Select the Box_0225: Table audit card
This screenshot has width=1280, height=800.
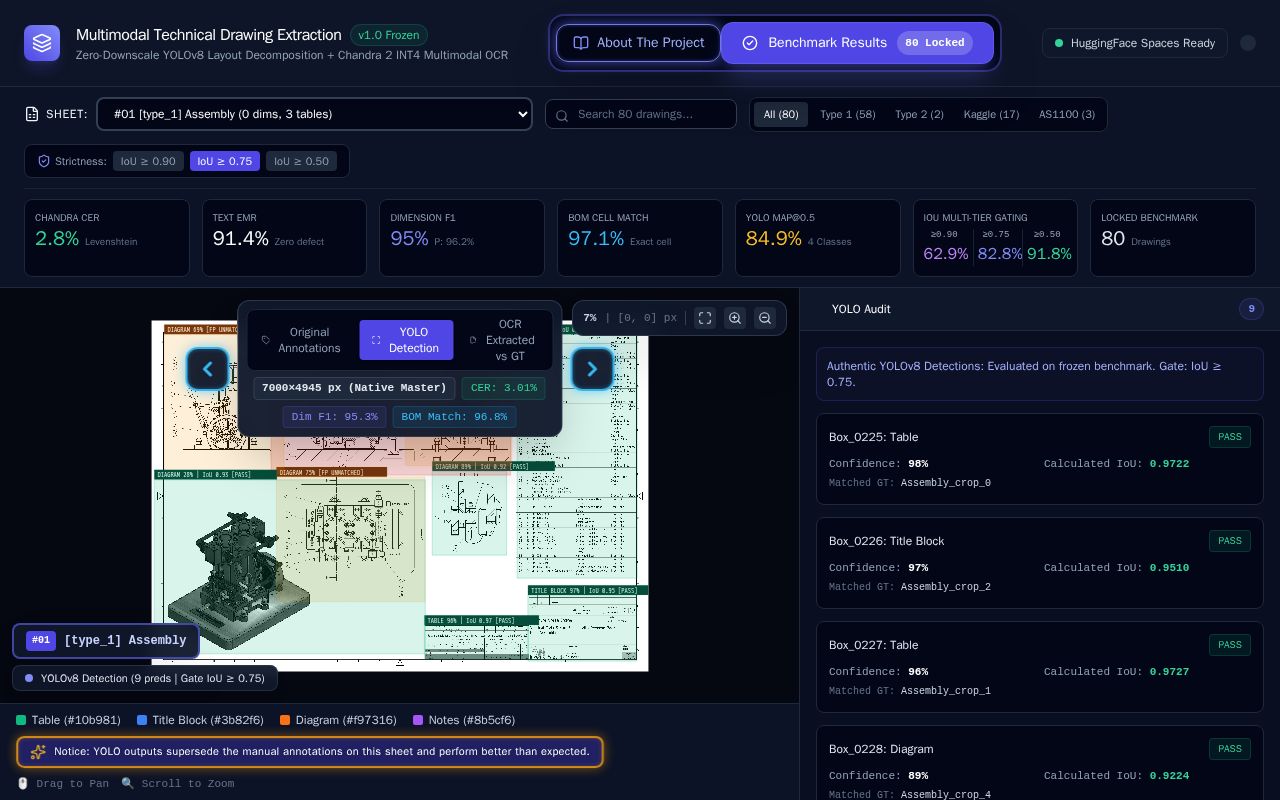coord(1039,459)
